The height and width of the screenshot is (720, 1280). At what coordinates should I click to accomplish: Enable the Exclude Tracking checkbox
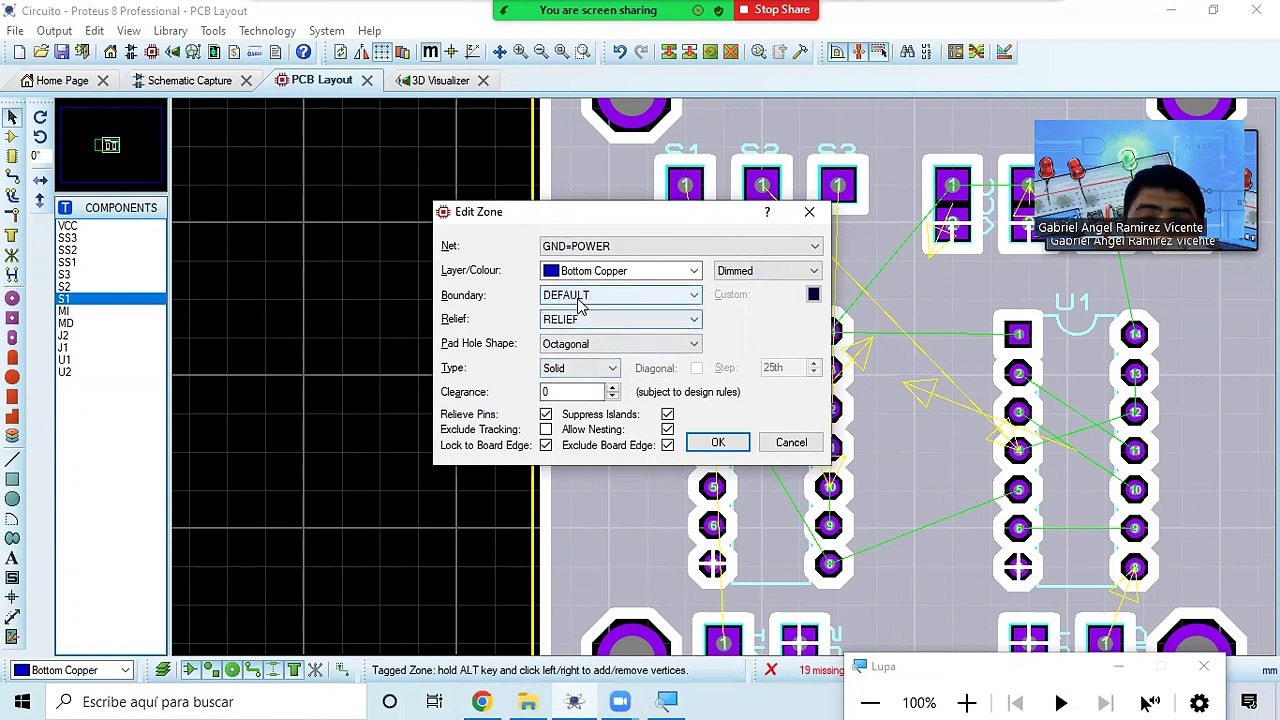pyautogui.click(x=546, y=429)
